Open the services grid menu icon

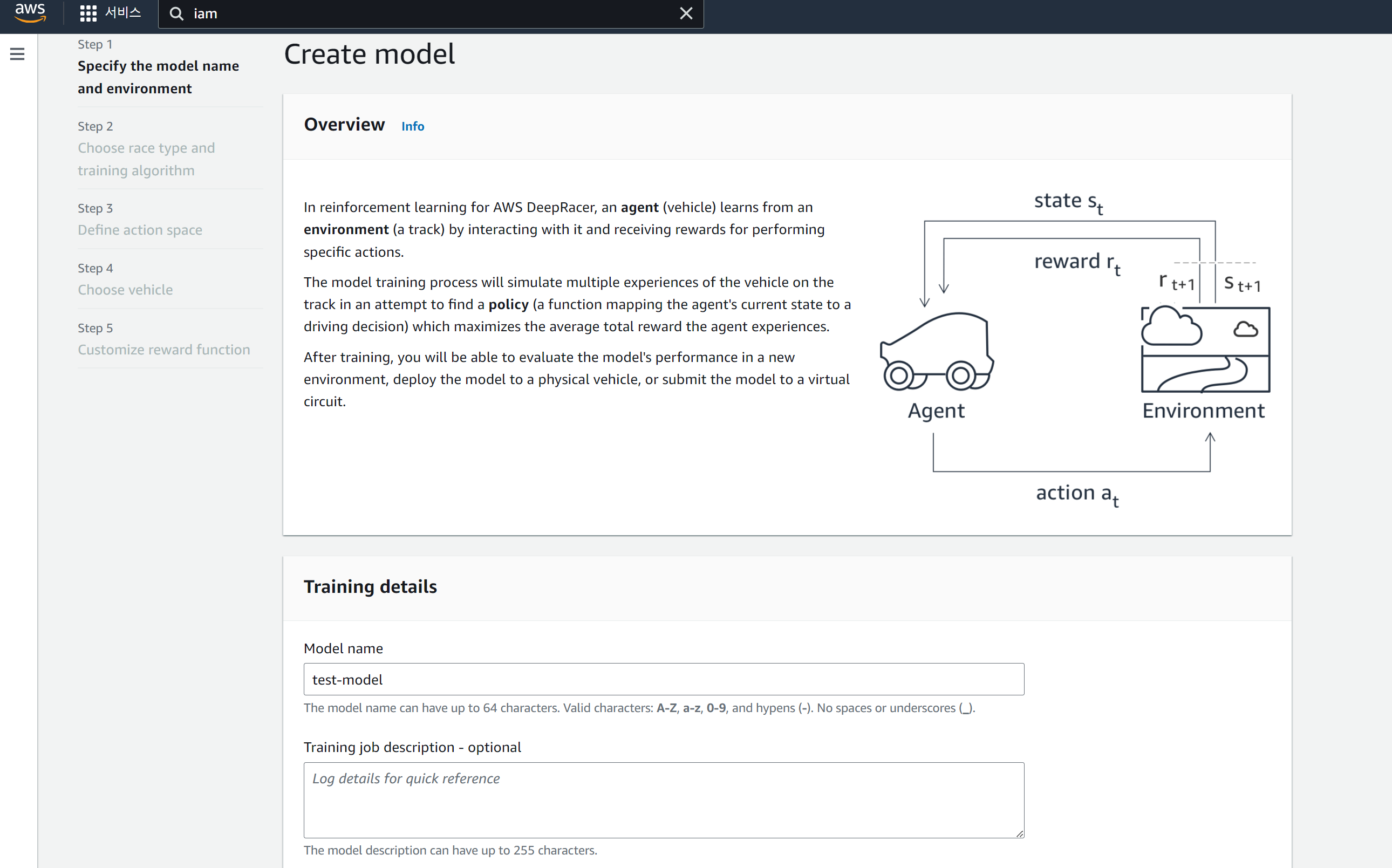click(x=88, y=13)
